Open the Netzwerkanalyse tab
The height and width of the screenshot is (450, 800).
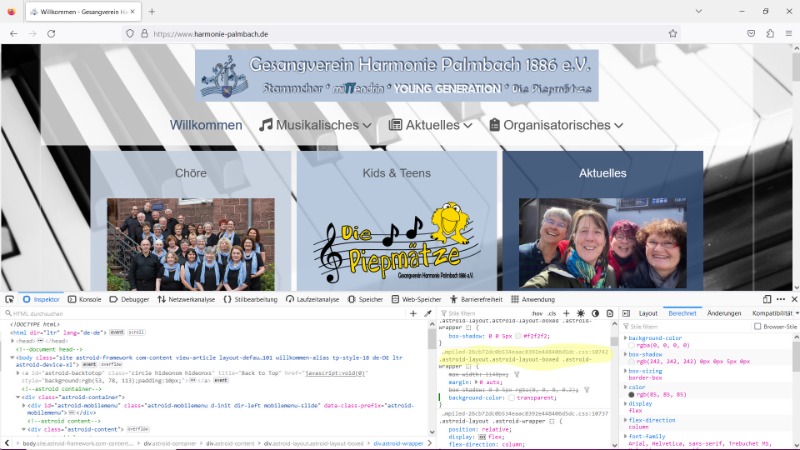tap(186, 299)
